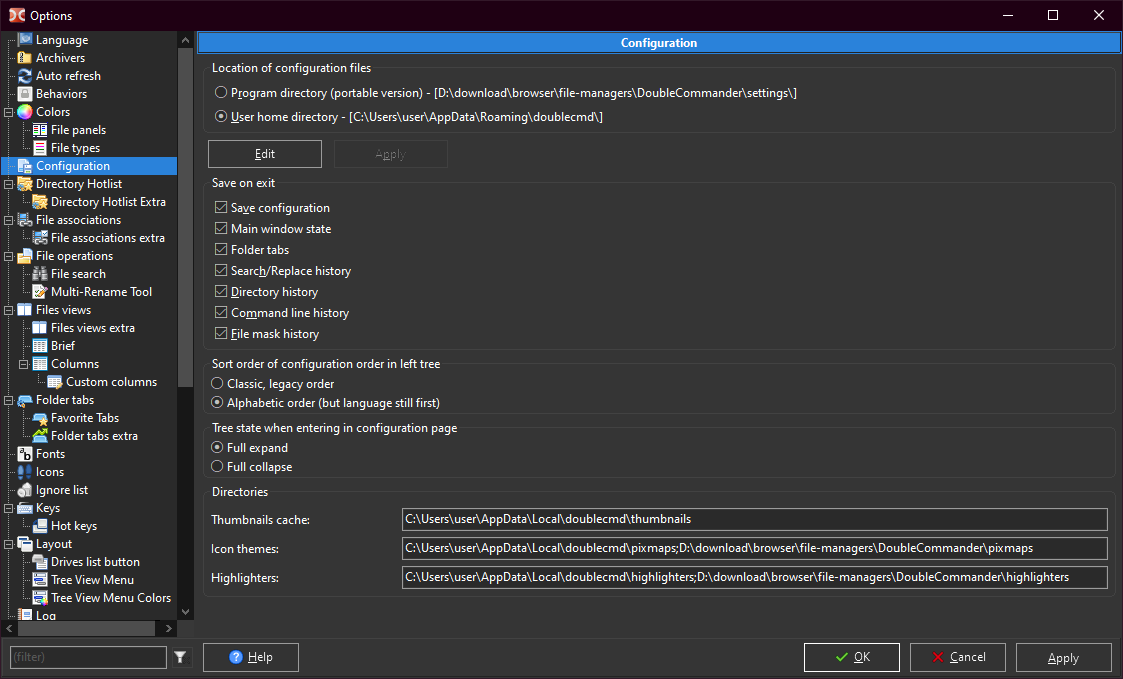Viewport: 1123px width, 679px height.
Task: Uncheck Folder tabs save on exit
Action: [x=221, y=250]
